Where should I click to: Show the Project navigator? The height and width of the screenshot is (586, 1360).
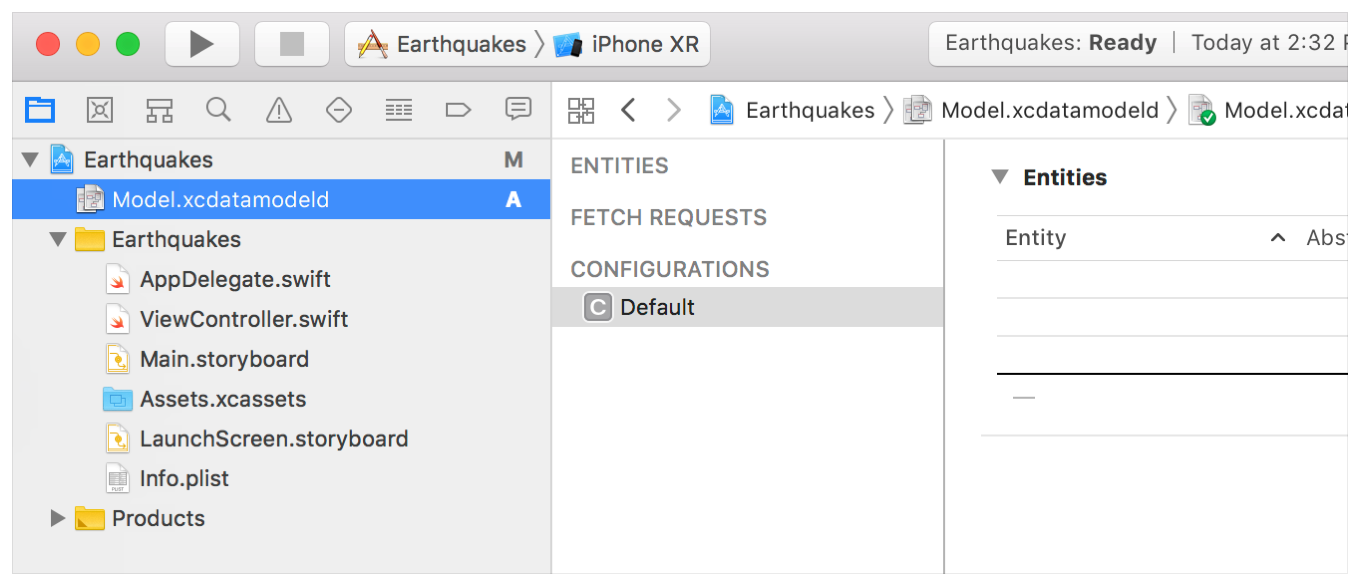pyautogui.click(x=40, y=110)
